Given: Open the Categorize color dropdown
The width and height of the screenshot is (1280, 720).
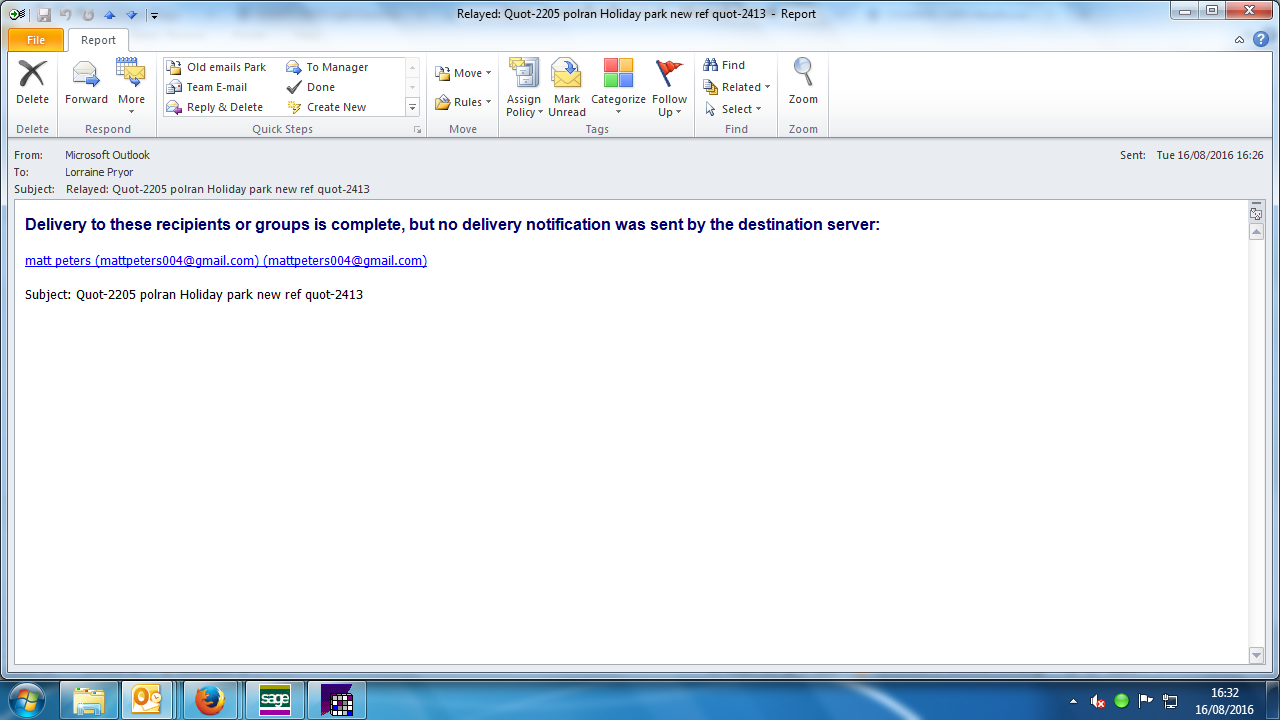Looking at the screenshot, I should [x=618, y=87].
